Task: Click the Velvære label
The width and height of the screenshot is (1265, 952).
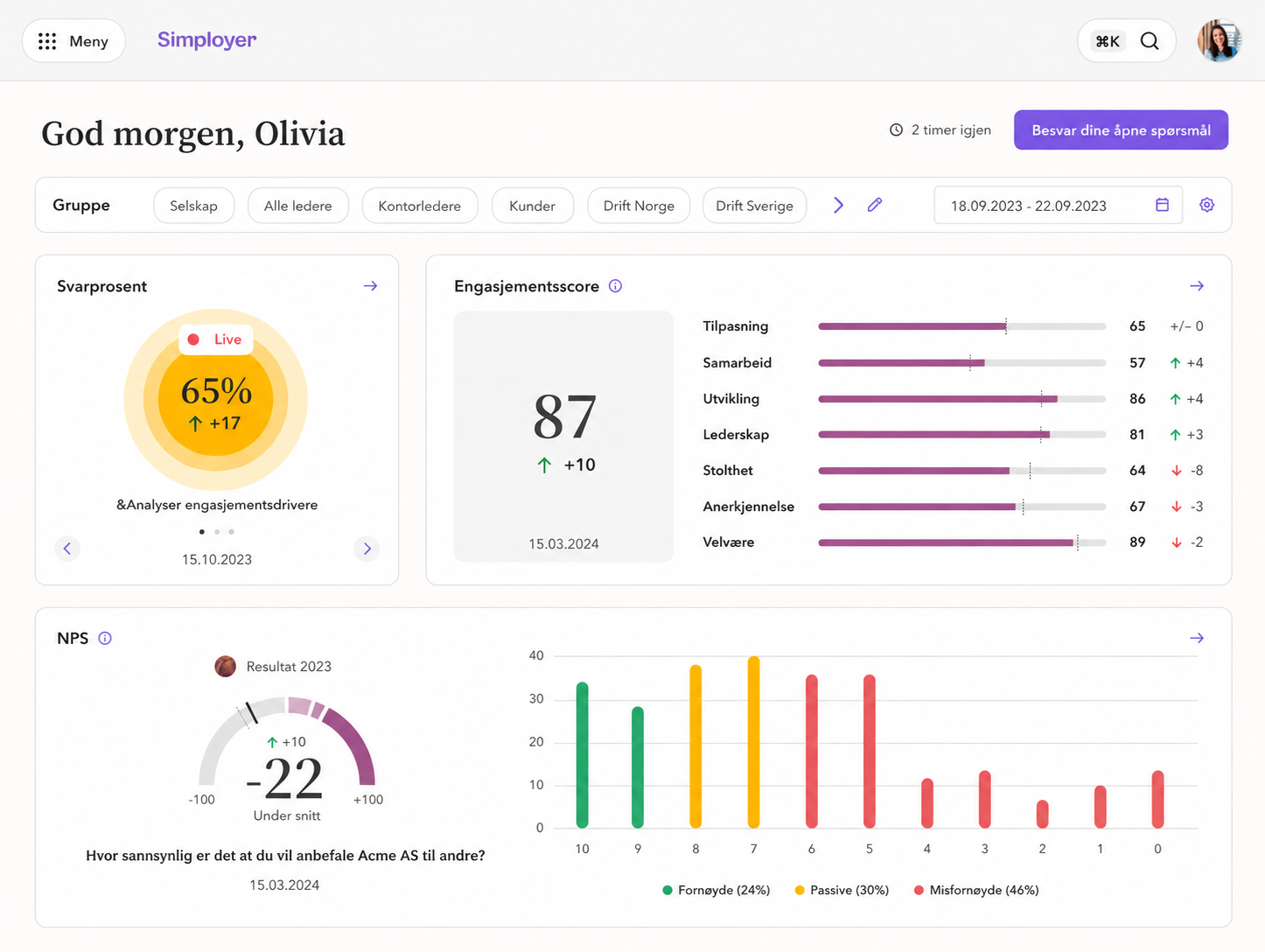Action: point(729,542)
